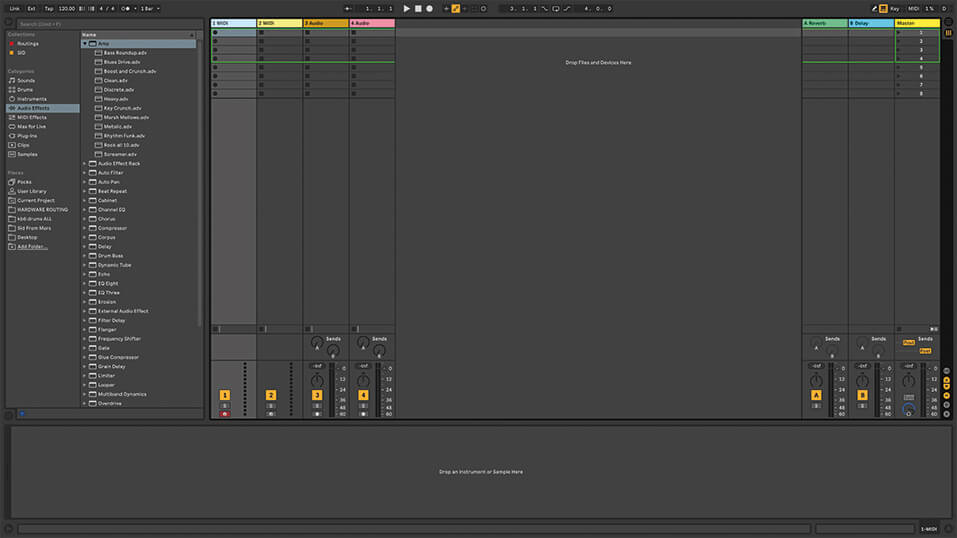Select the Audio Effects category
The height and width of the screenshot is (538, 957).
tap(42, 108)
